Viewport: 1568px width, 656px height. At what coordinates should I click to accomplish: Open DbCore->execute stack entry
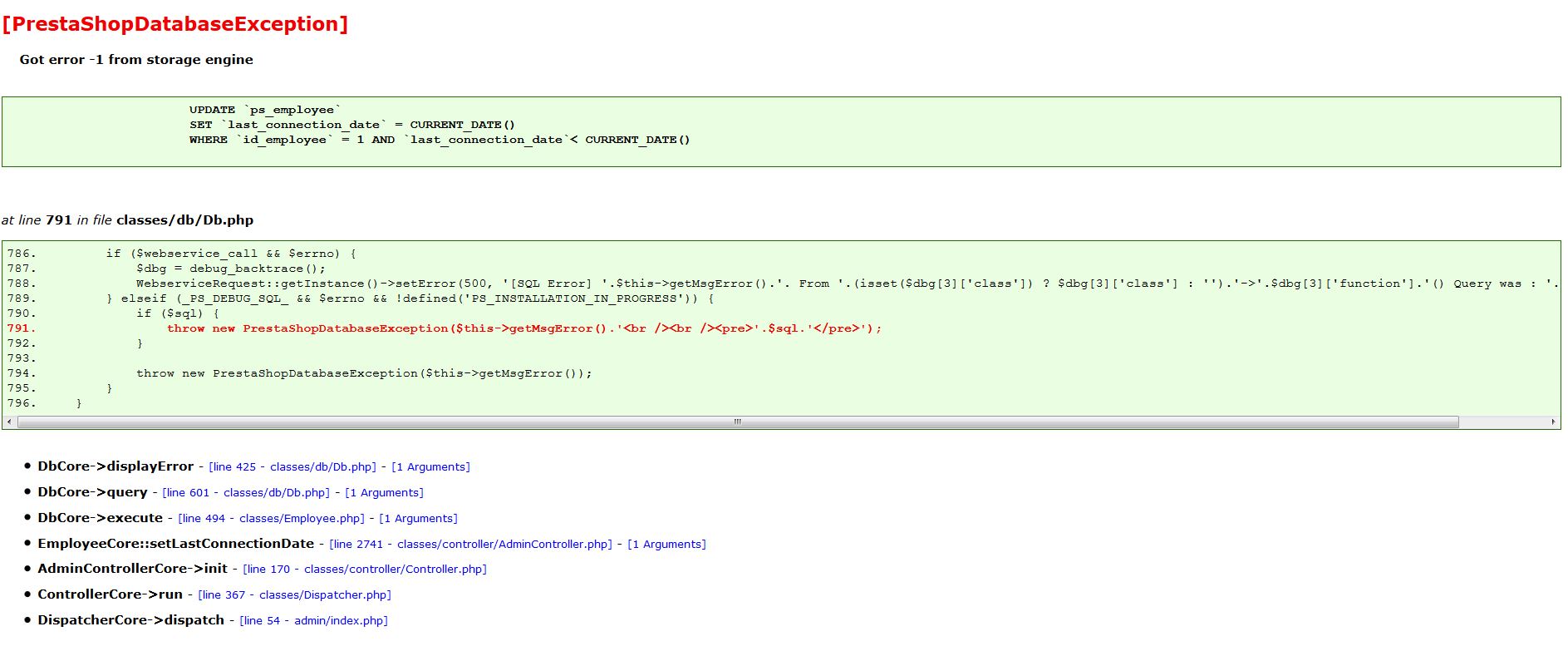click(x=100, y=518)
